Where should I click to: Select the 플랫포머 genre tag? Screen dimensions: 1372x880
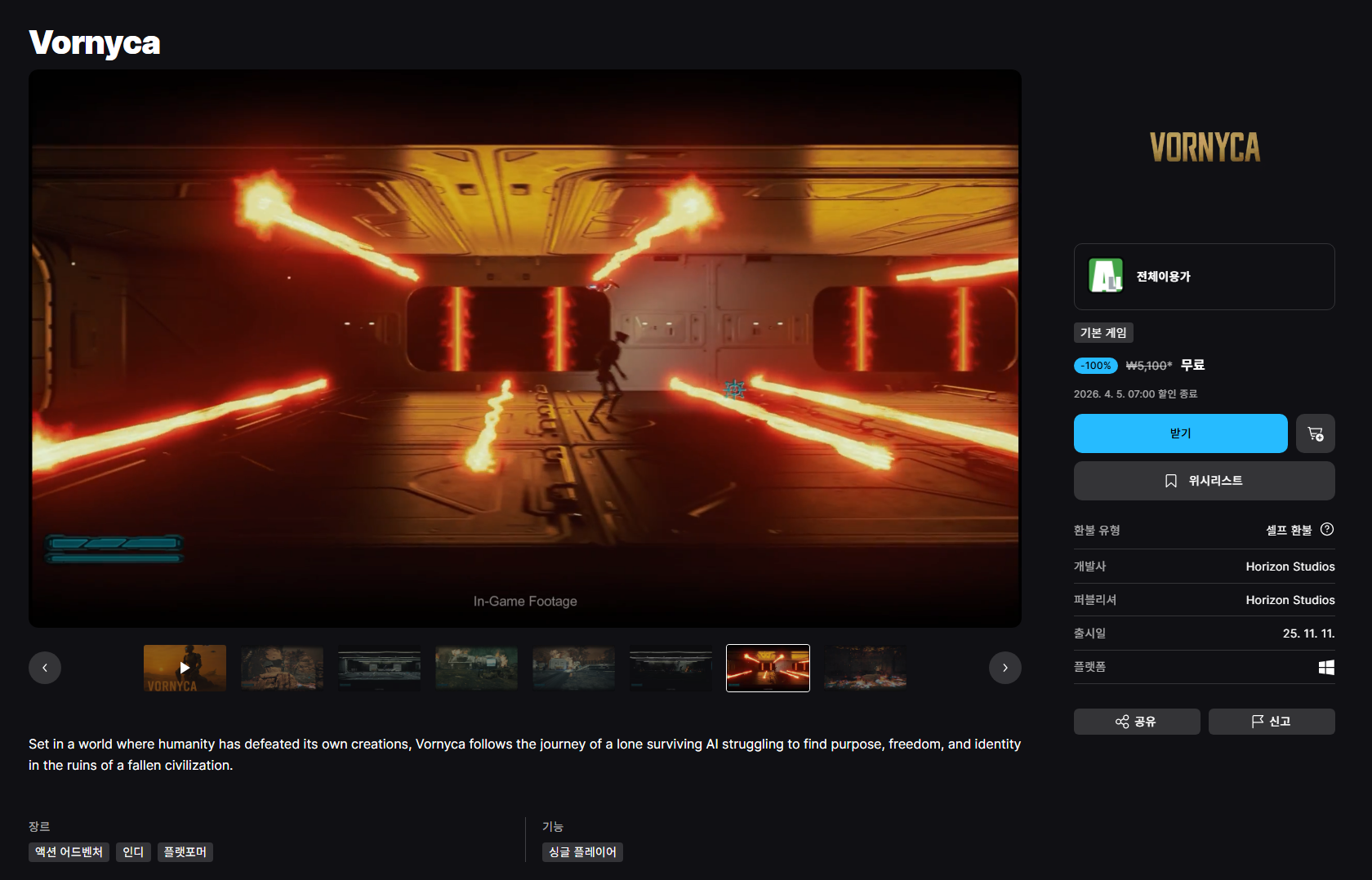185,852
